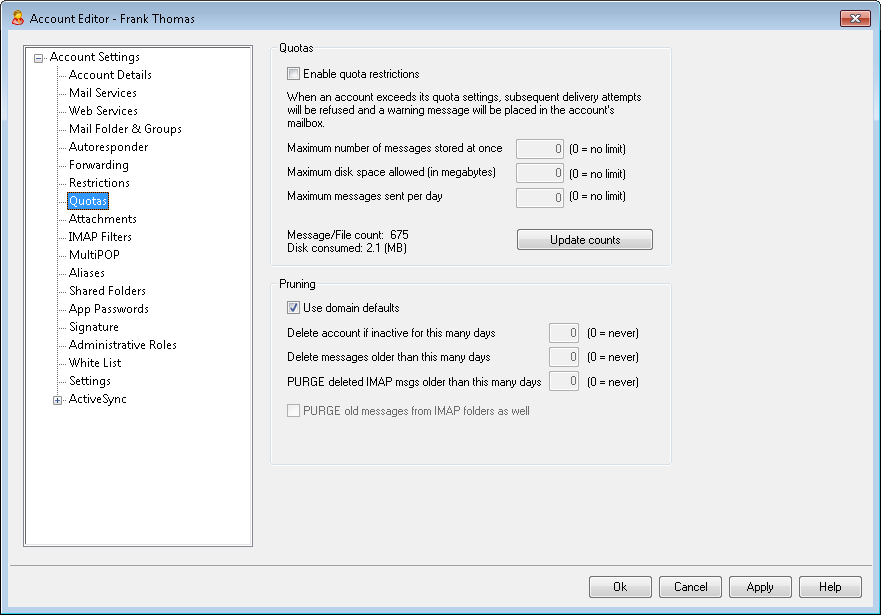Close the Account Editor window
881x615 pixels.
pos(854,18)
